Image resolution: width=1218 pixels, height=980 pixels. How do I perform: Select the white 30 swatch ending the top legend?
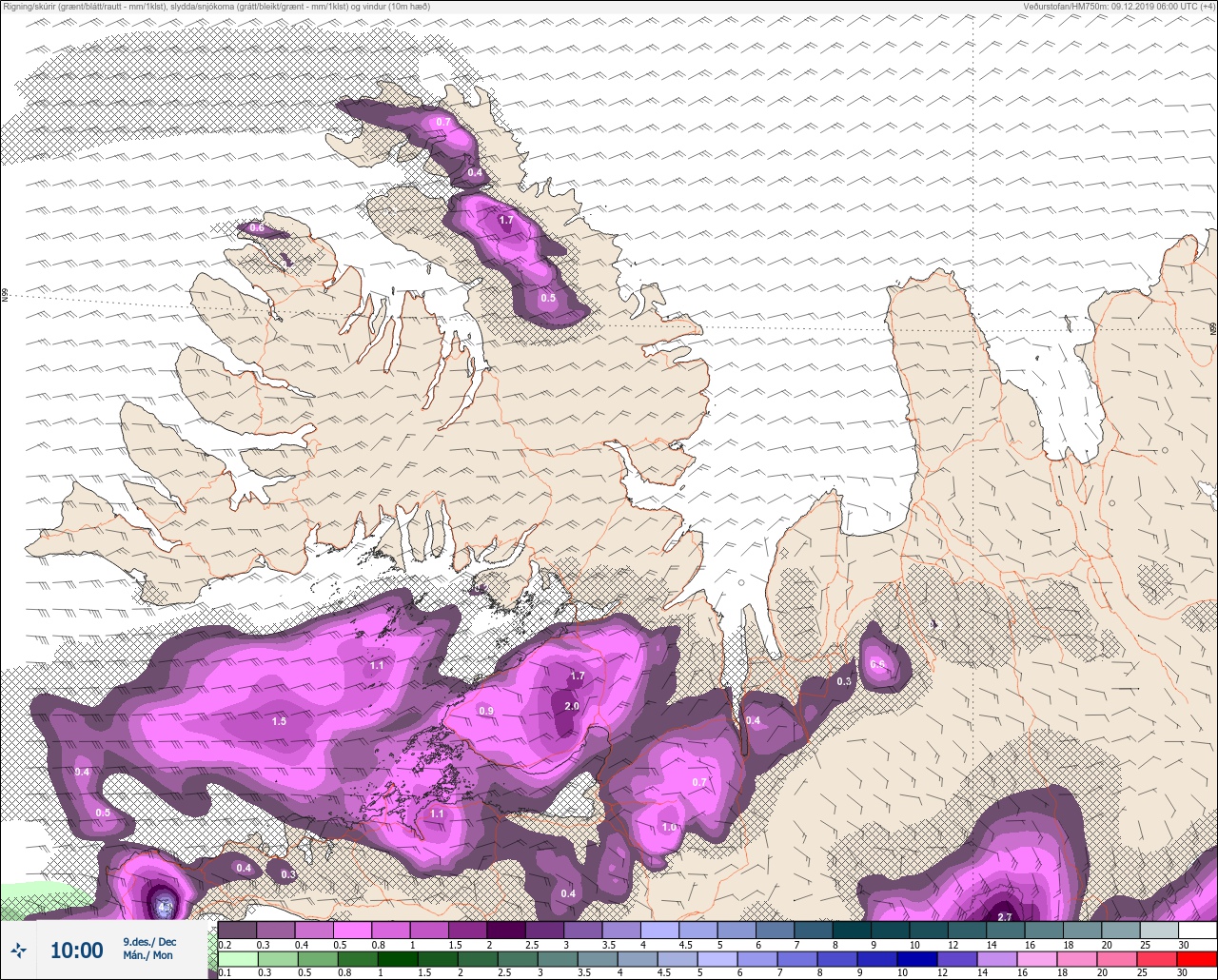coord(1197,931)
